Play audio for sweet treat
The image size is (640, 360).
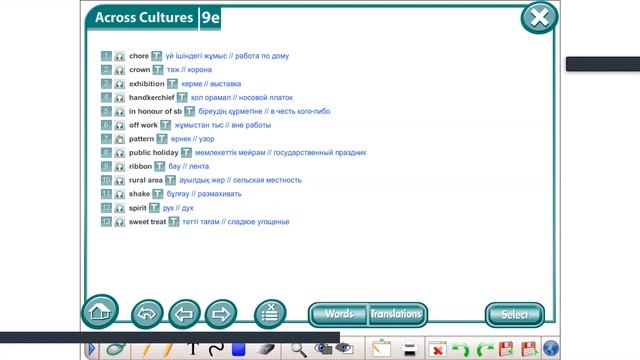pyautogui.click(x=119, y=222)
